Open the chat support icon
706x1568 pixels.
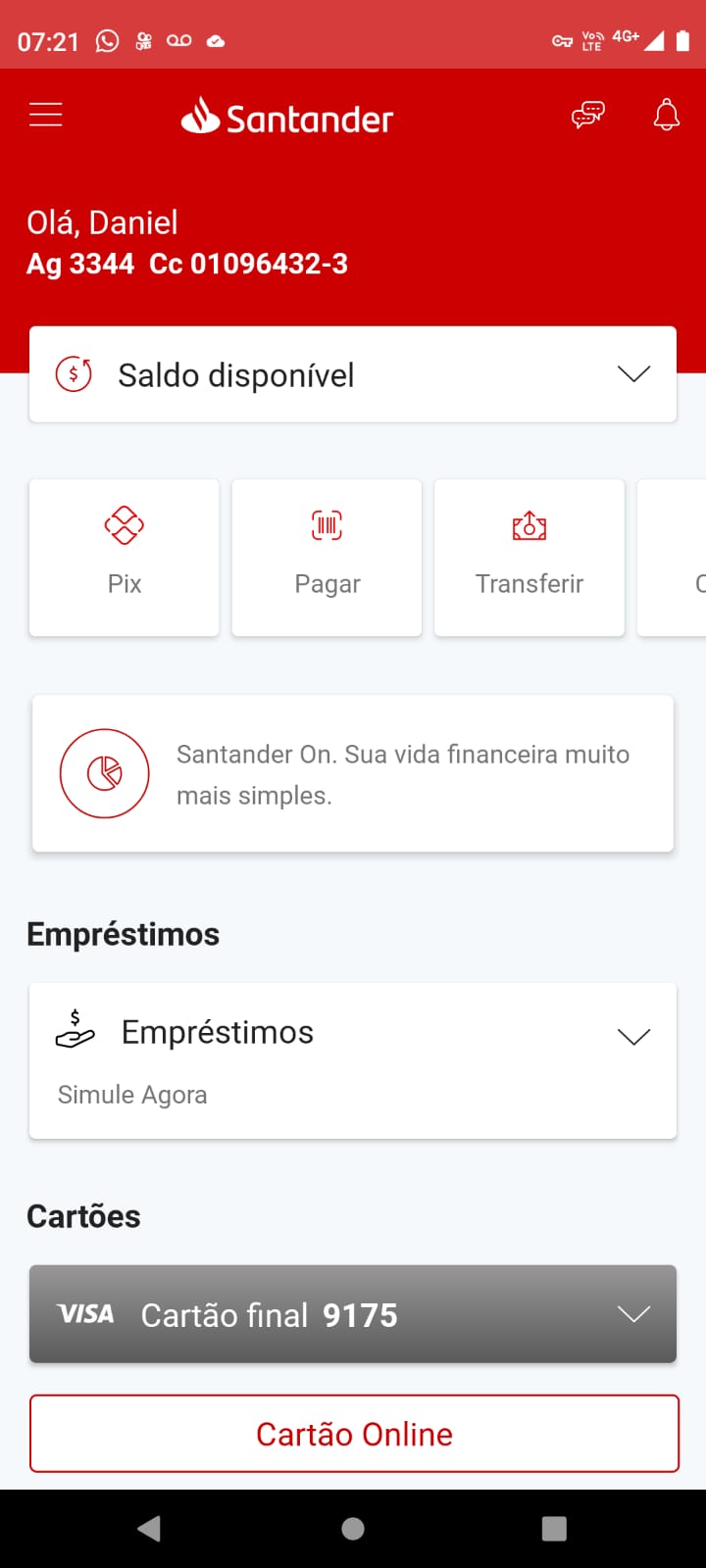pyautogui.click(x=588, y=116)
